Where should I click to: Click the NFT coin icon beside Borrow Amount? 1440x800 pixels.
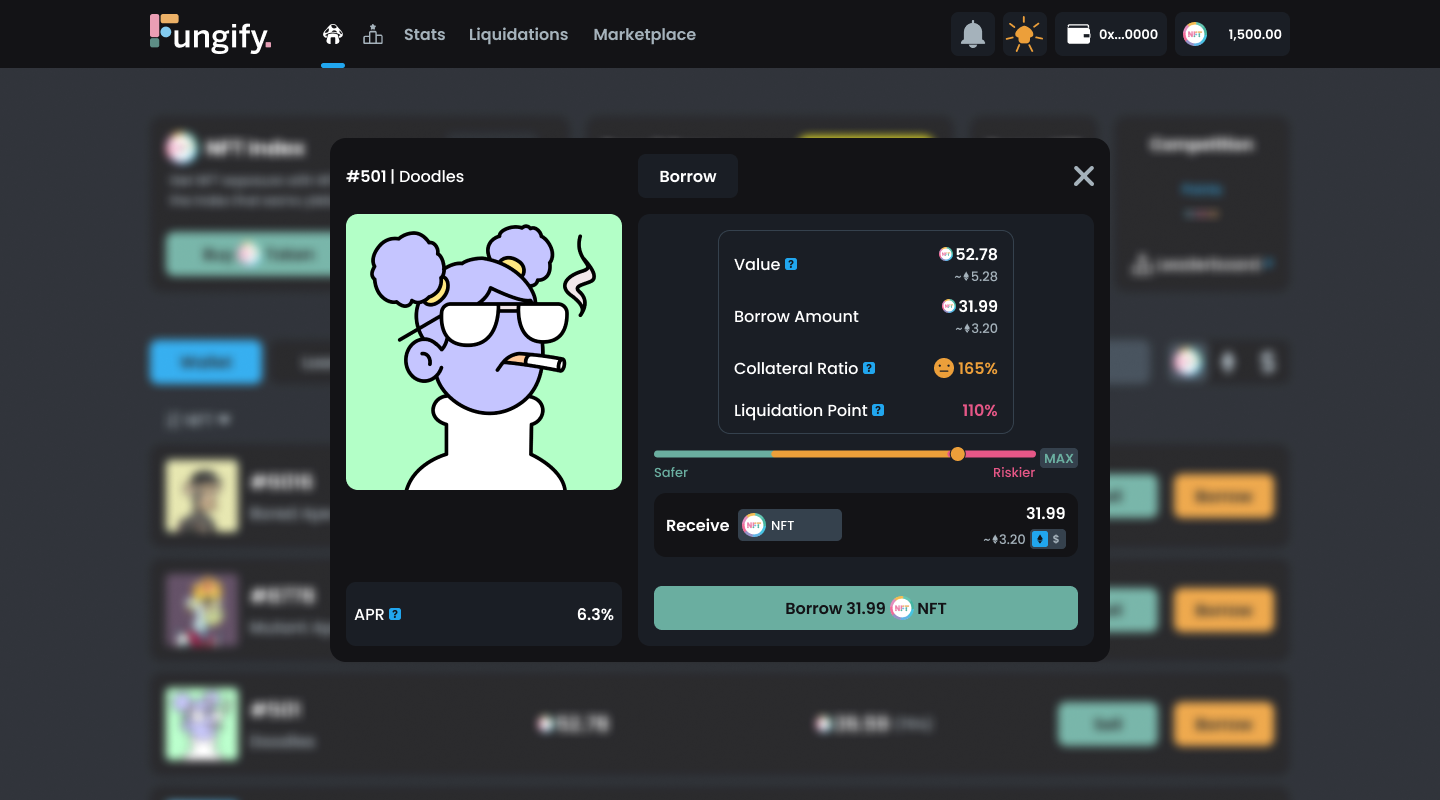pos(949,306)
